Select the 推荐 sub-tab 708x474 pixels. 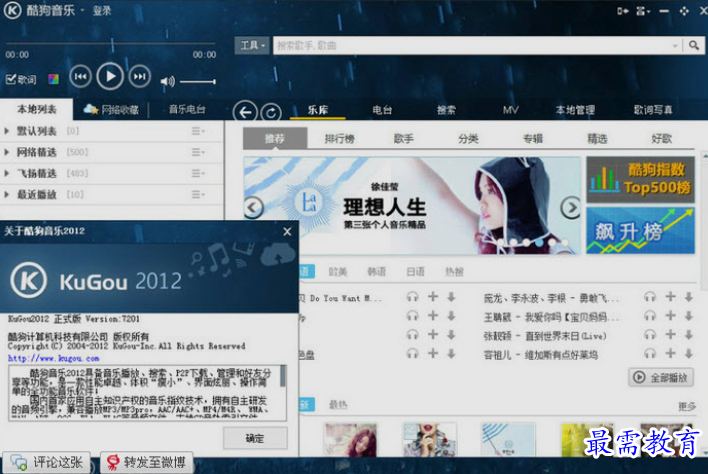point(275,138)
